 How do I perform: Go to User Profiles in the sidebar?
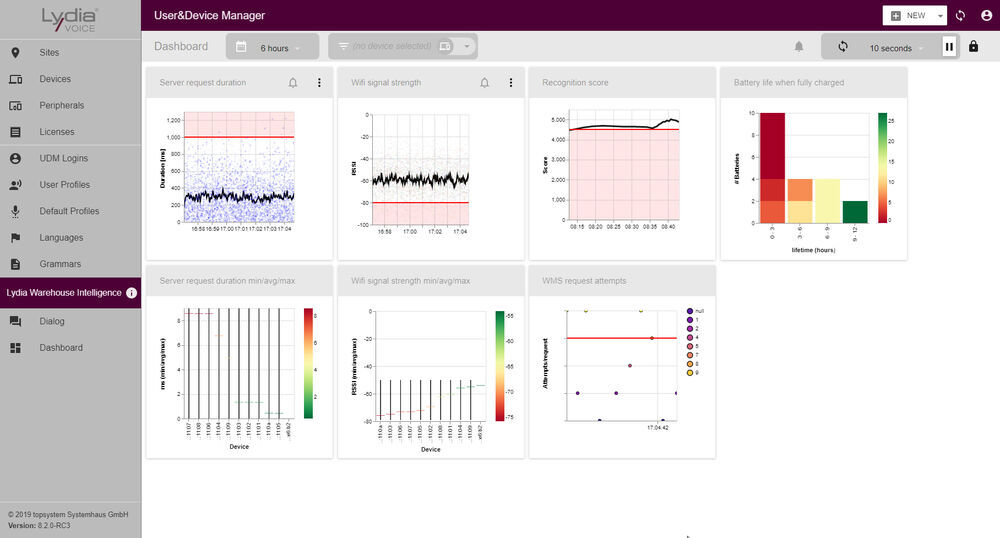tap(64, 185)
